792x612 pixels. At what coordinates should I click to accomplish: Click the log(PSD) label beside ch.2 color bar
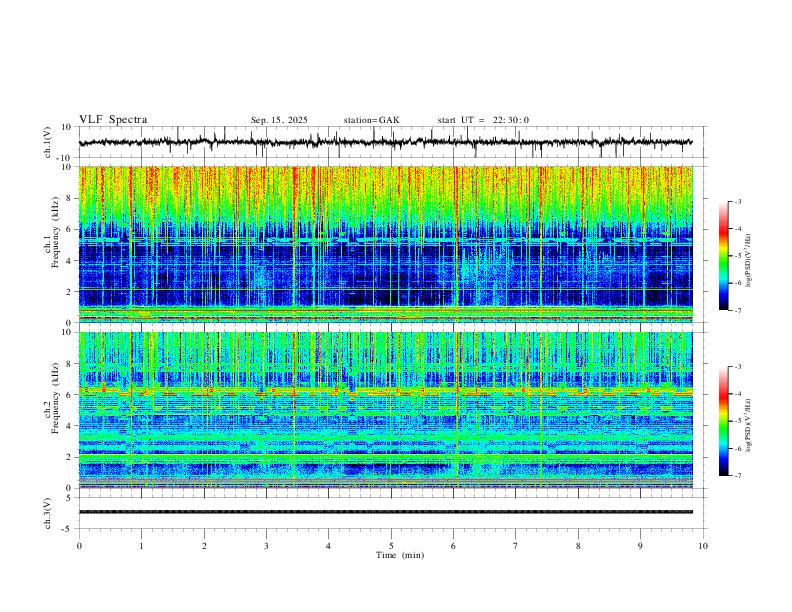(x=748, y=425)
